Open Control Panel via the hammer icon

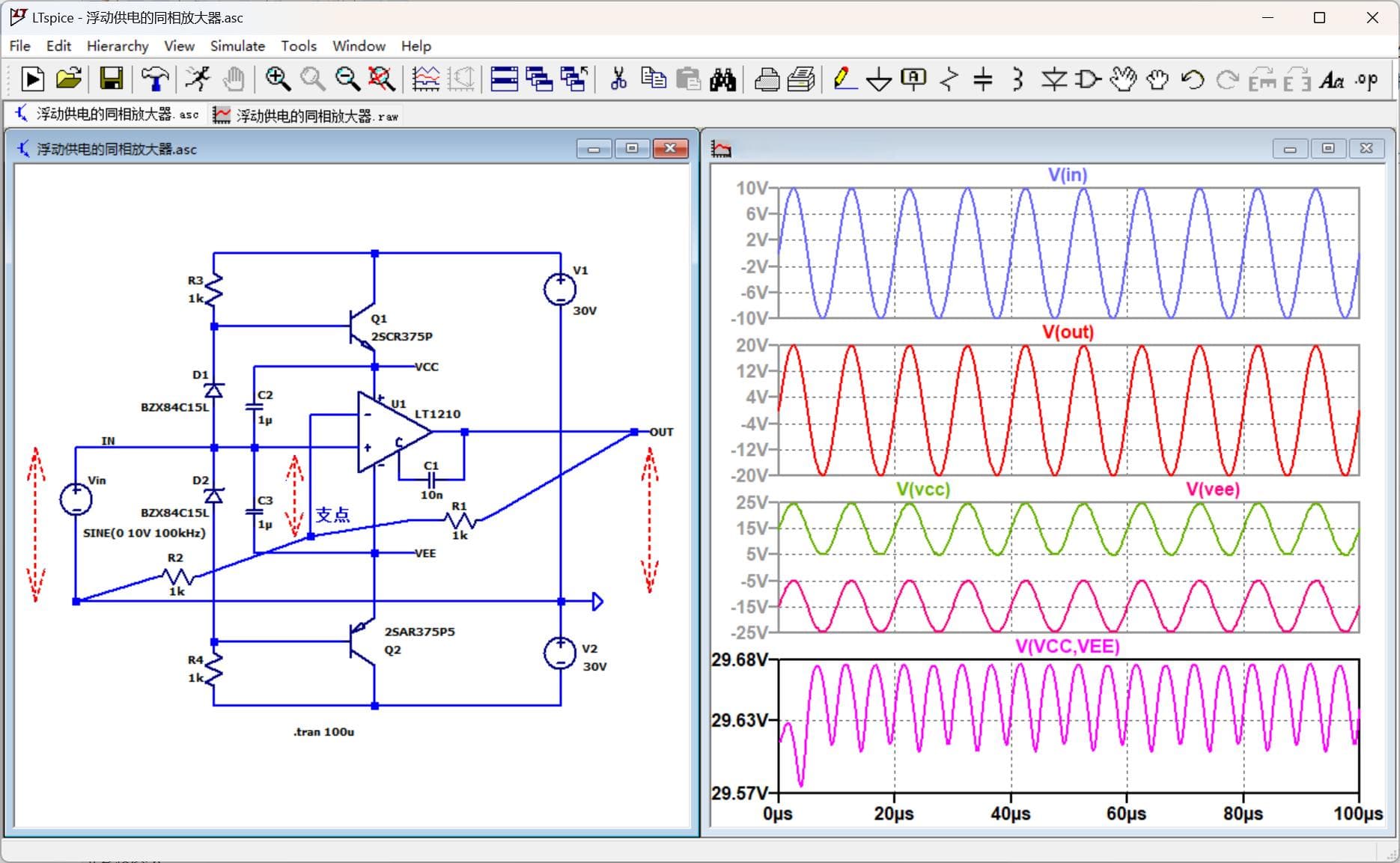click(x=154, y=79)
